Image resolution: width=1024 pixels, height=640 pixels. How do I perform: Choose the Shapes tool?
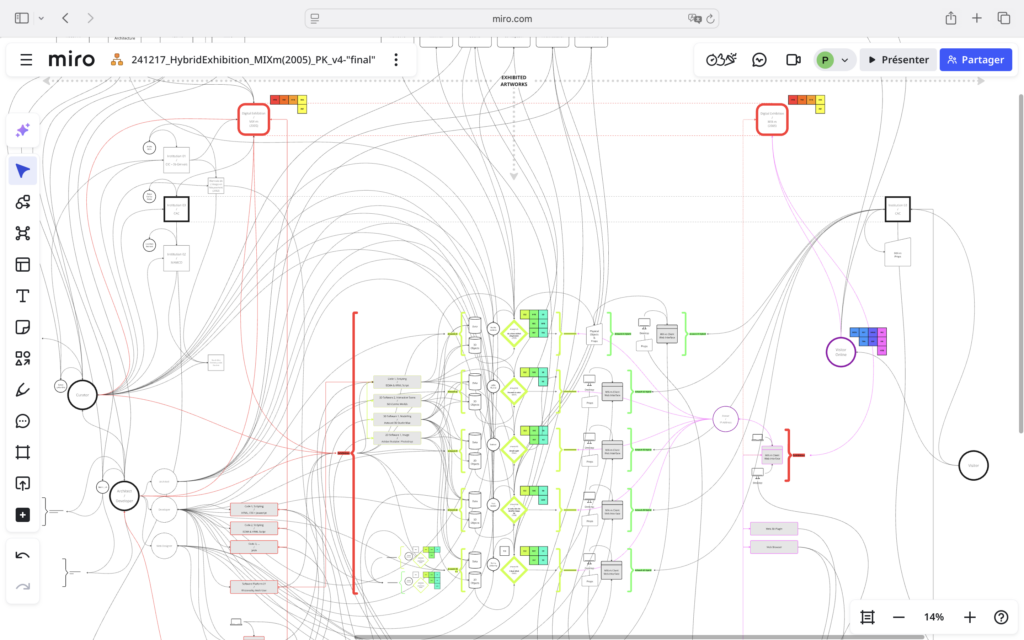point(22,358)
